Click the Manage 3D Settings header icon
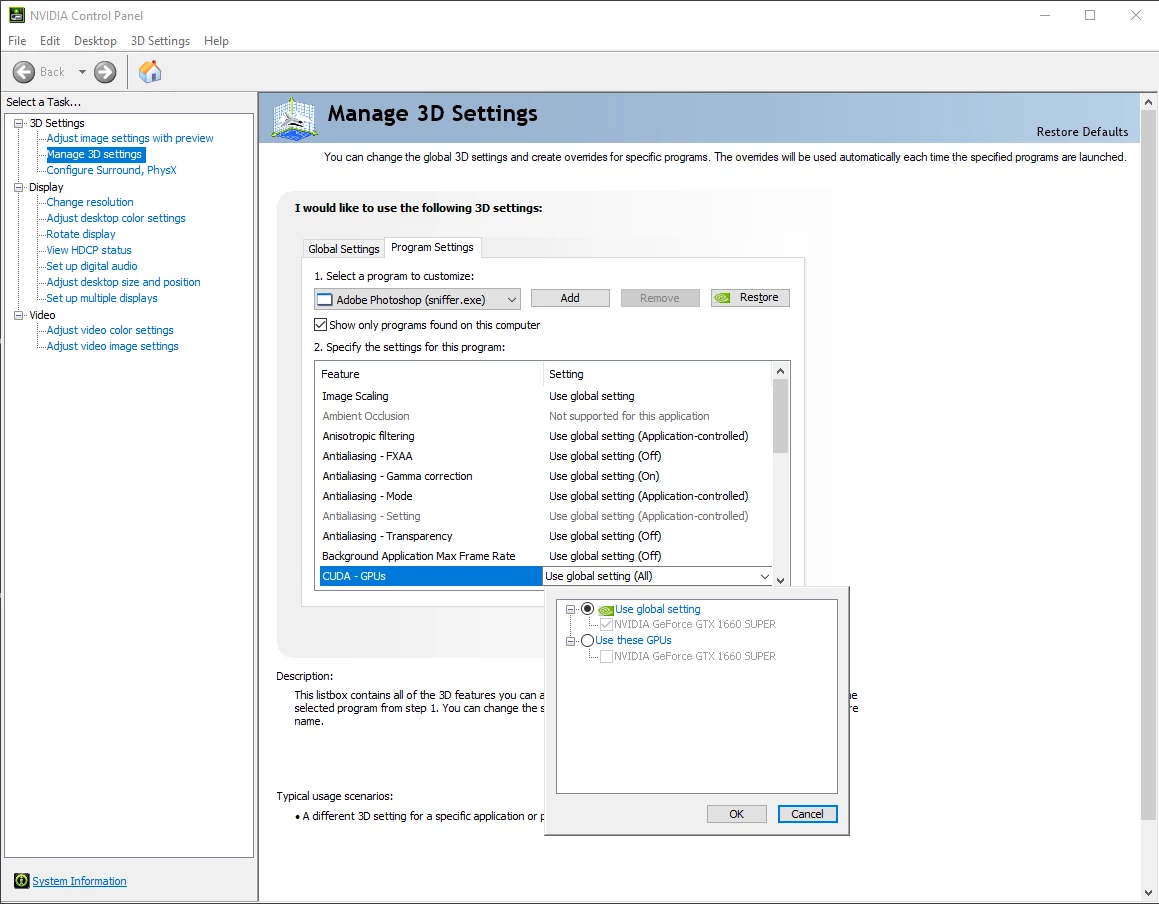This screenshot has width=1159, height=904. tap(294, 118)
